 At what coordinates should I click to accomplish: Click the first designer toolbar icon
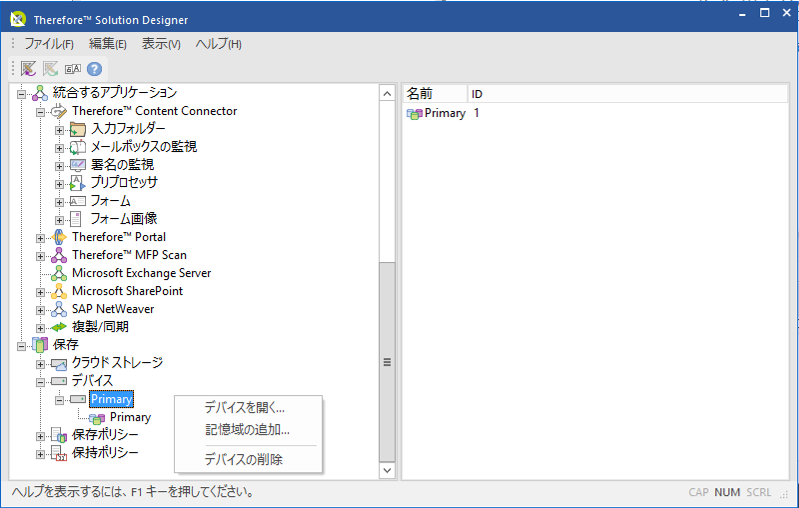[29, 68]
